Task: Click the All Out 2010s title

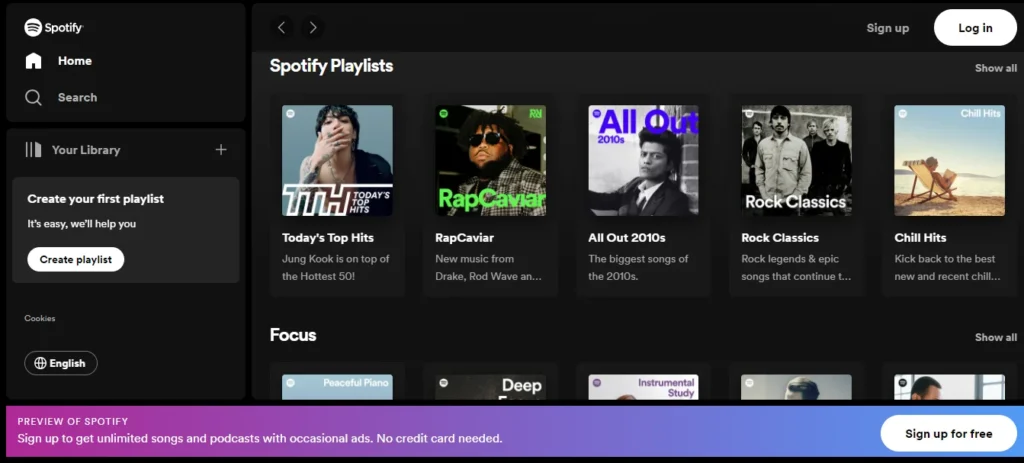Action: click(x=627, y=238)
